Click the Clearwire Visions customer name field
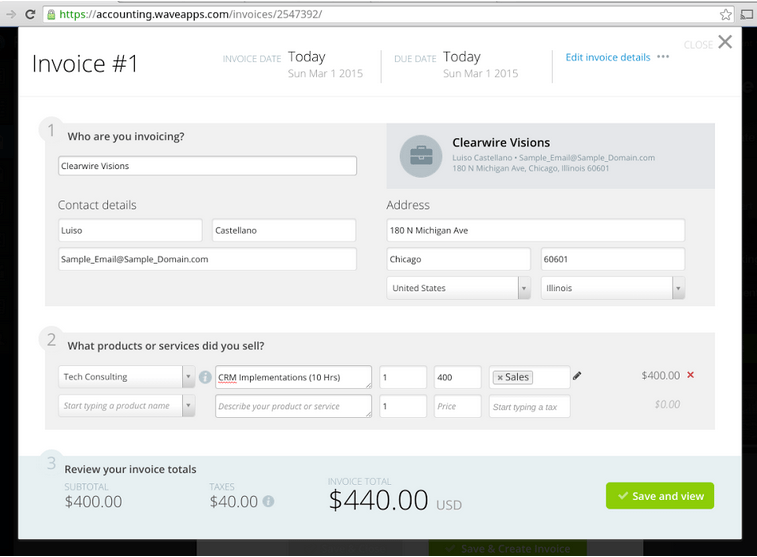This screenshot has height=557, width=757. (x=208, y=166)
